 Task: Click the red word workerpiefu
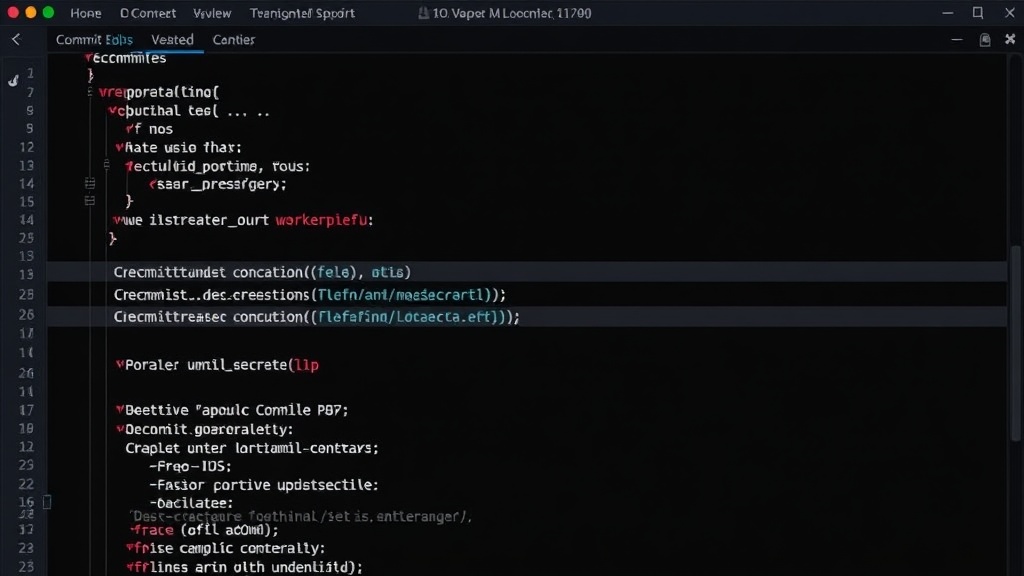[x=322, y=220]
